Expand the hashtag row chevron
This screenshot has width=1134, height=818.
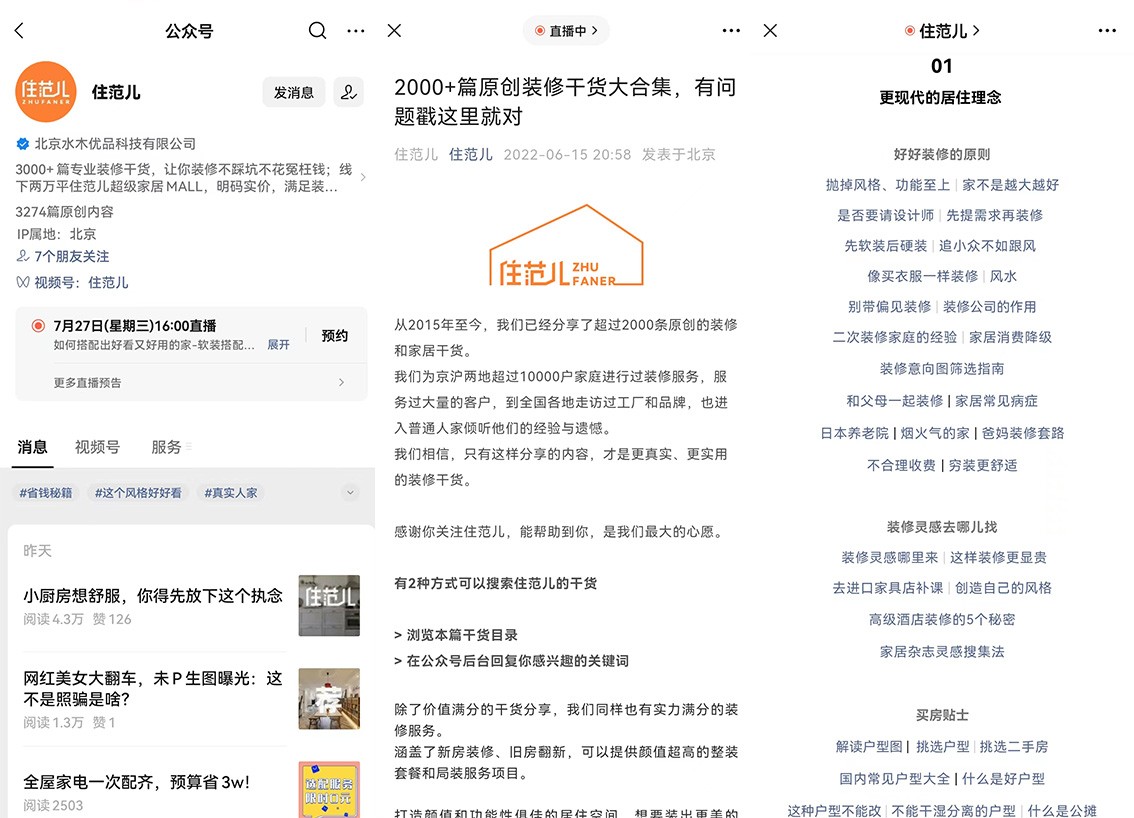[x=350, y=492]
